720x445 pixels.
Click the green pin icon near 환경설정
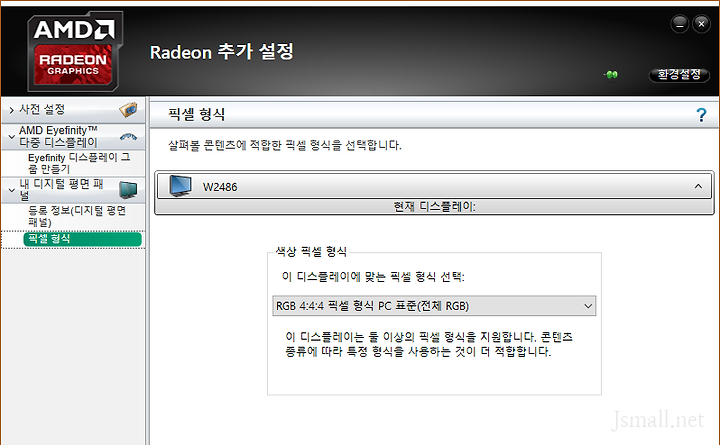pyautogui.click(x=611, y=74)
